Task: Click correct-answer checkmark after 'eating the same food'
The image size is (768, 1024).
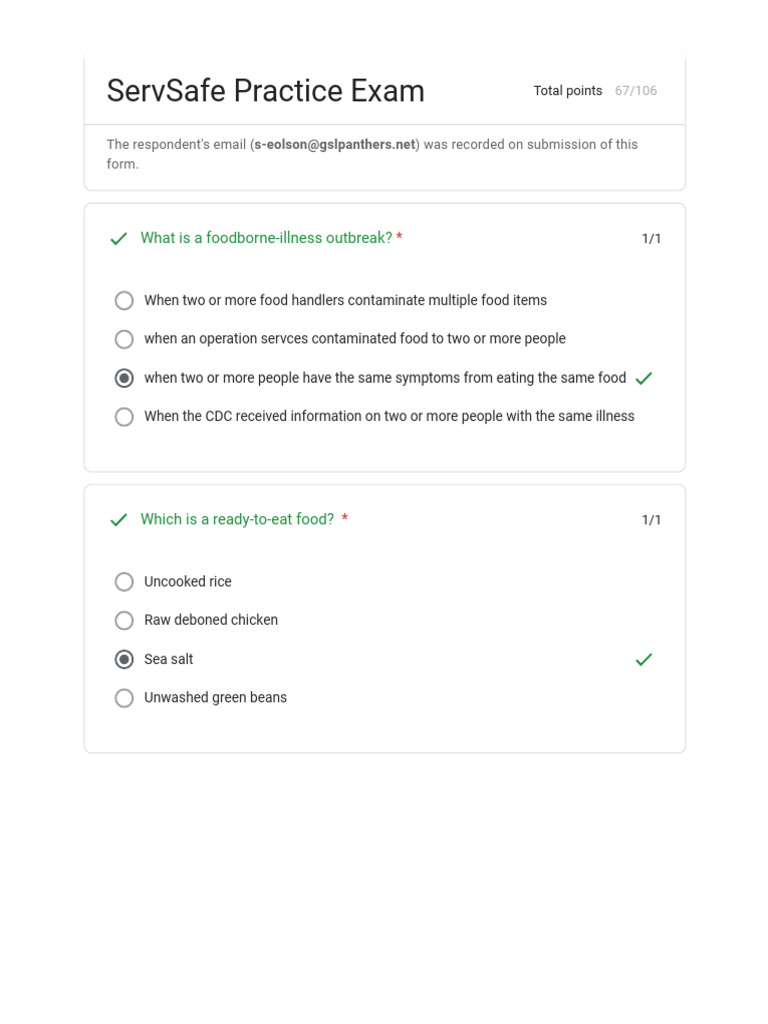Action: click(644, 378)
